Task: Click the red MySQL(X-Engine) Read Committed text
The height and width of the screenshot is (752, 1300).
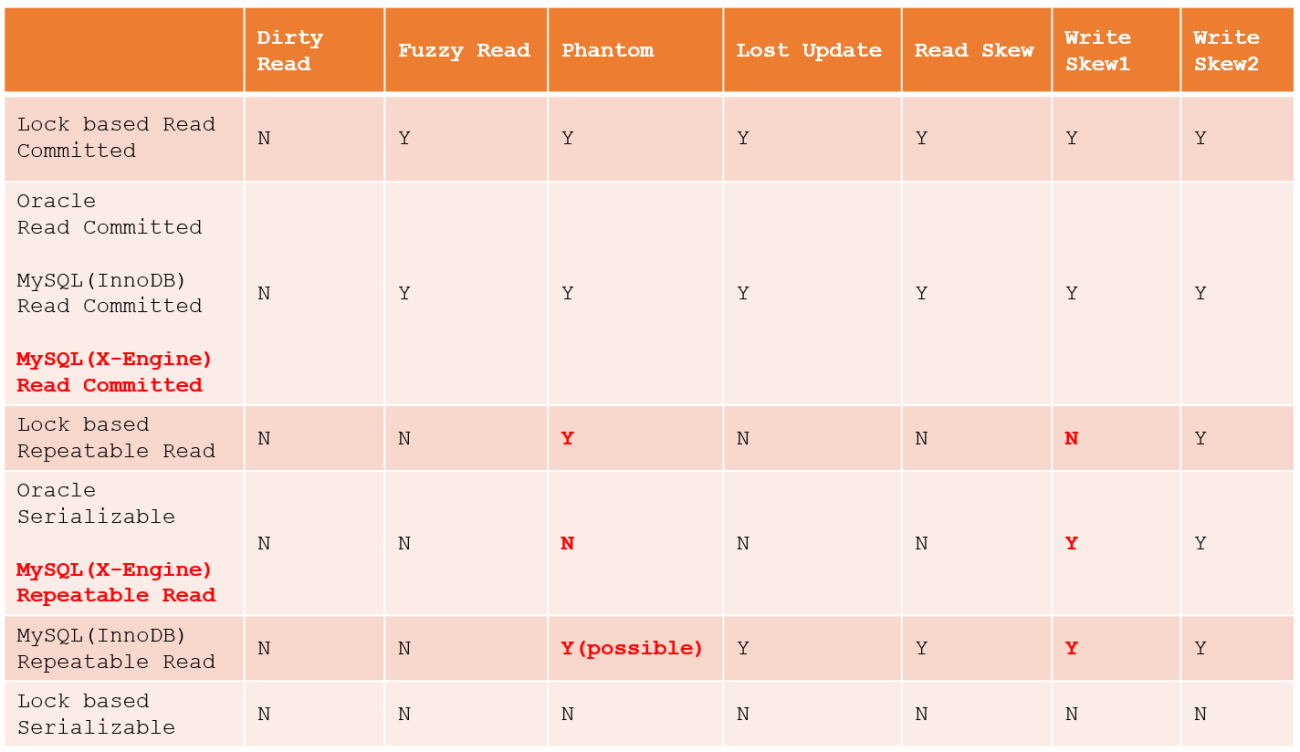Action: (114, 372)
